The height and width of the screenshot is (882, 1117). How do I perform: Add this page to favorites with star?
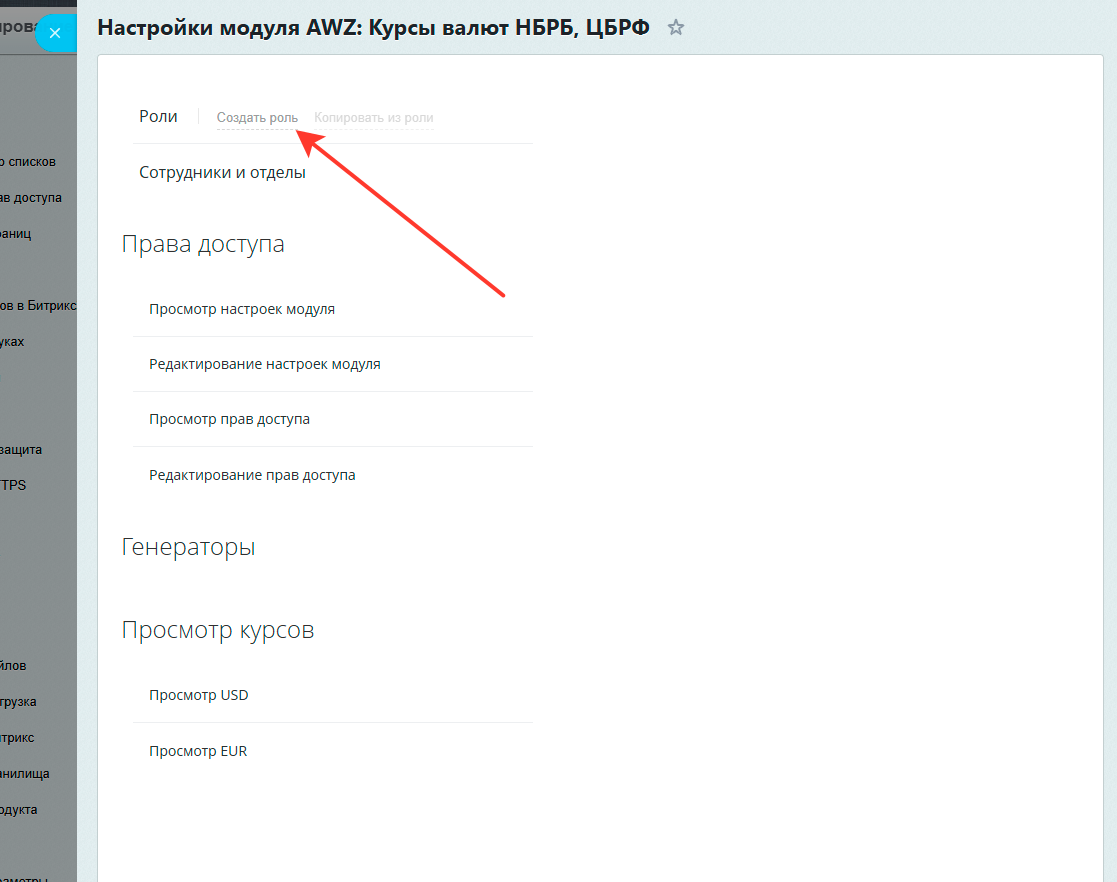[x=676, y=28]
